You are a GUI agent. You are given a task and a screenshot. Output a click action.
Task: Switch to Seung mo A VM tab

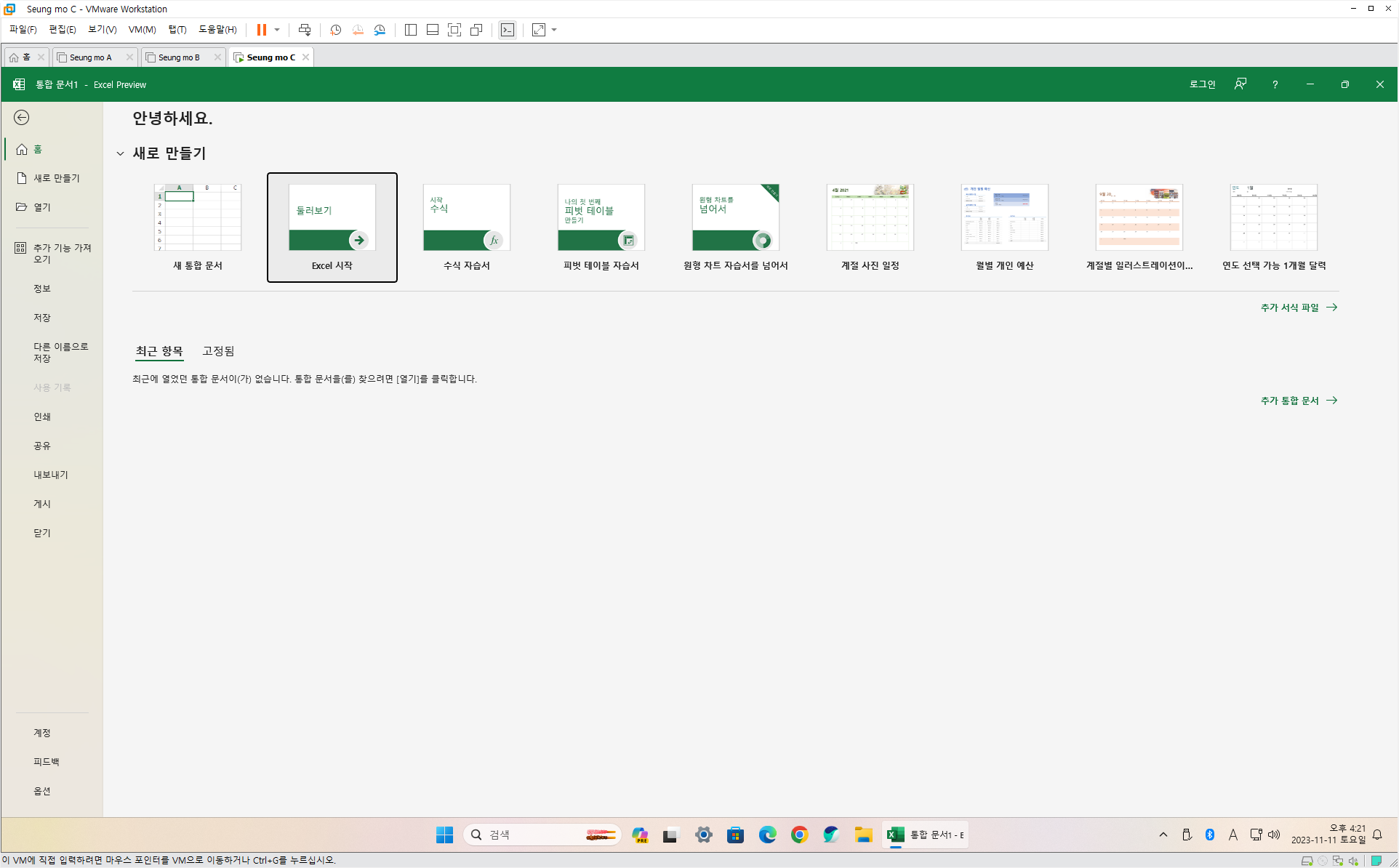(x=91, y=57)
